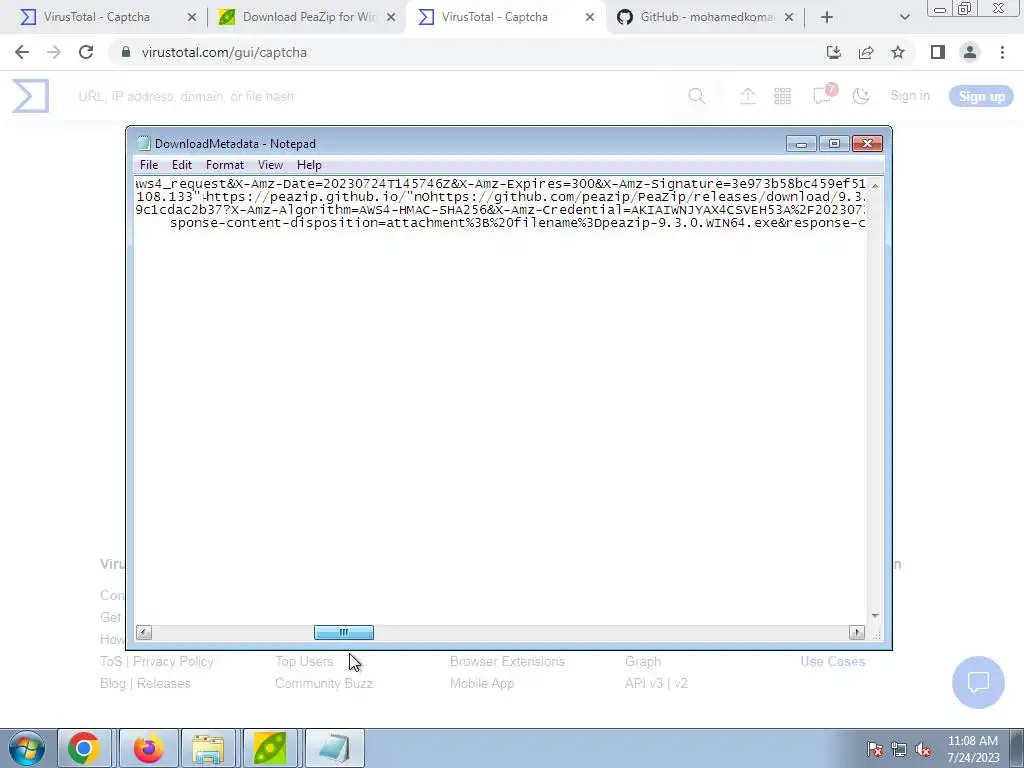The width and height of the screenshot is (1024, 768).
Task: Click Use Cases footer link
Action: pos(833,662)
